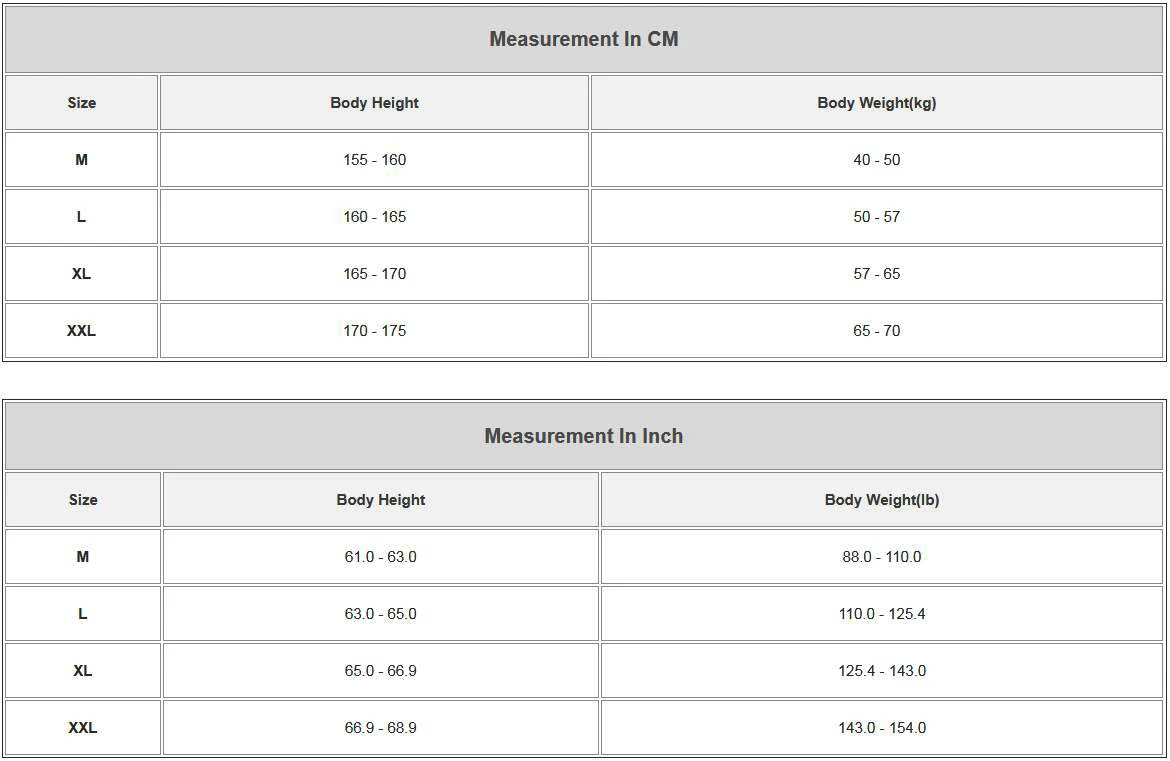Click the "155 - 160" height cell
The image size is (1170, 761).
[x=374, y=160]
